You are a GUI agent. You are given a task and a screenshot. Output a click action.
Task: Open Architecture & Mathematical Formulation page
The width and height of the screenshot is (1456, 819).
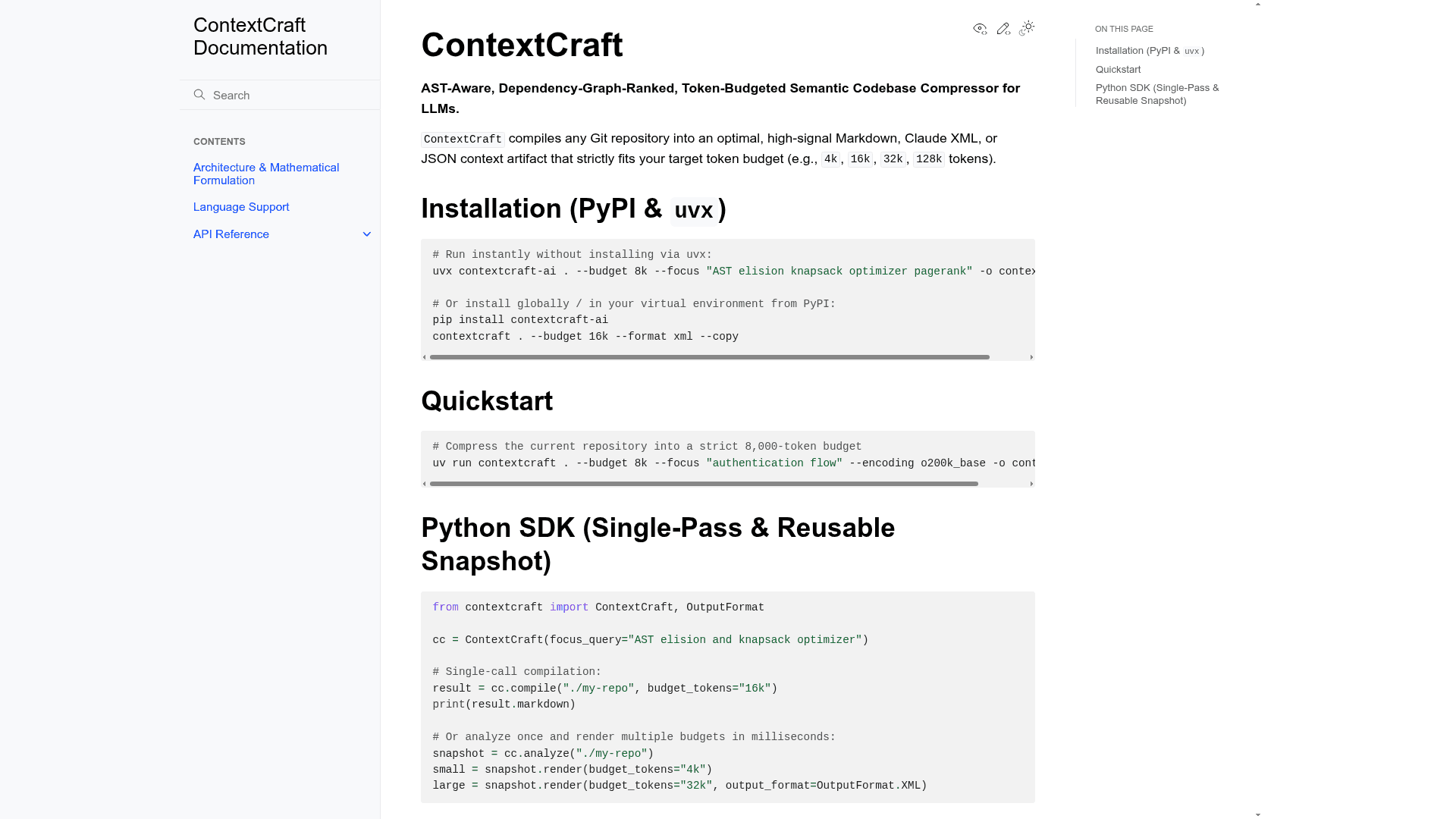pos(266,174)
